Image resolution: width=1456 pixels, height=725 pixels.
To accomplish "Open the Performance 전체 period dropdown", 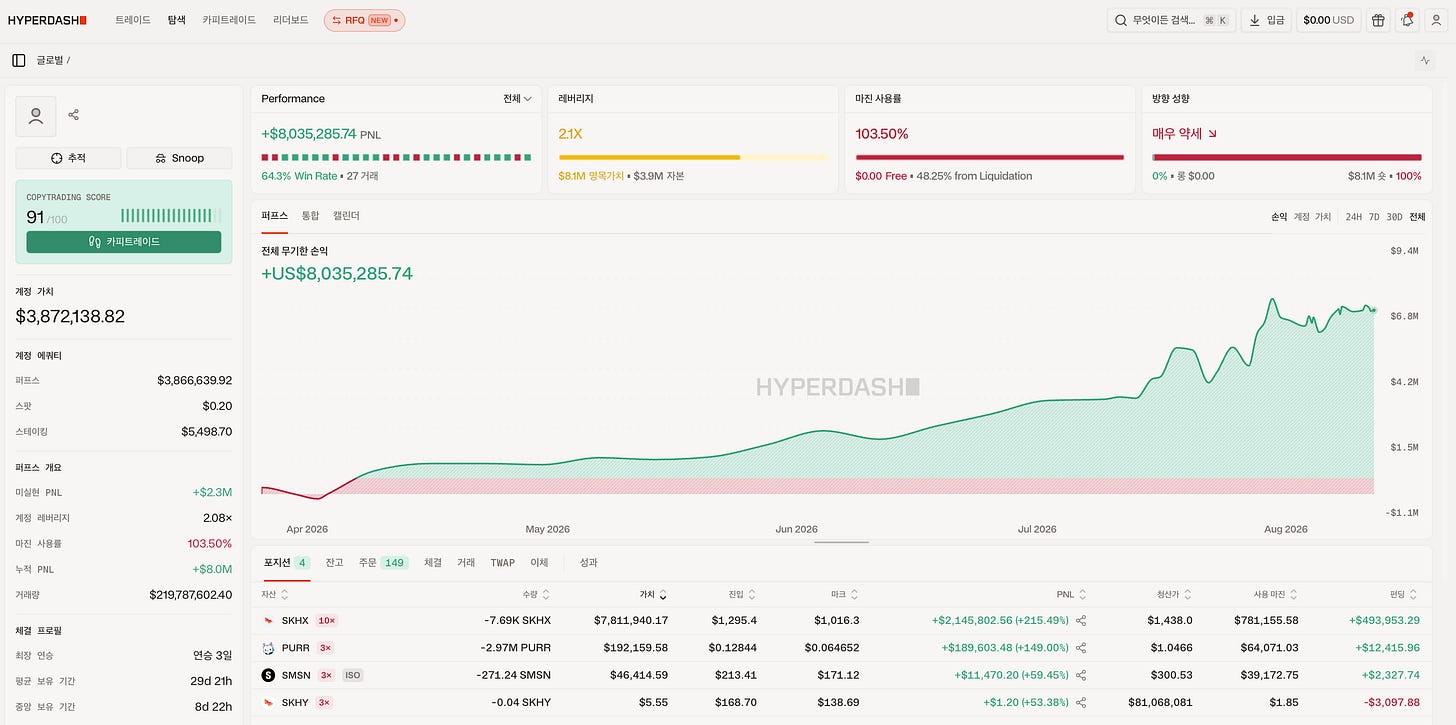I will [x=517, y=99].
